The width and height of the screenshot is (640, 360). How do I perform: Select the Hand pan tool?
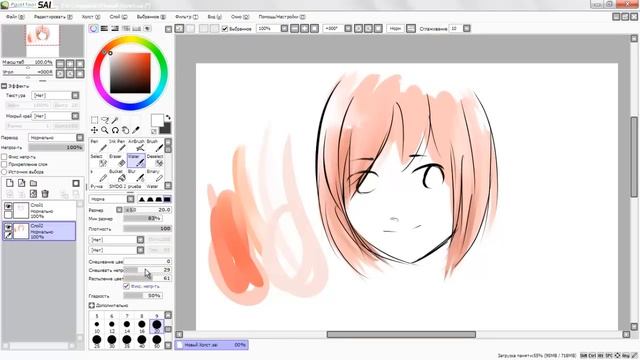(125, 130)
